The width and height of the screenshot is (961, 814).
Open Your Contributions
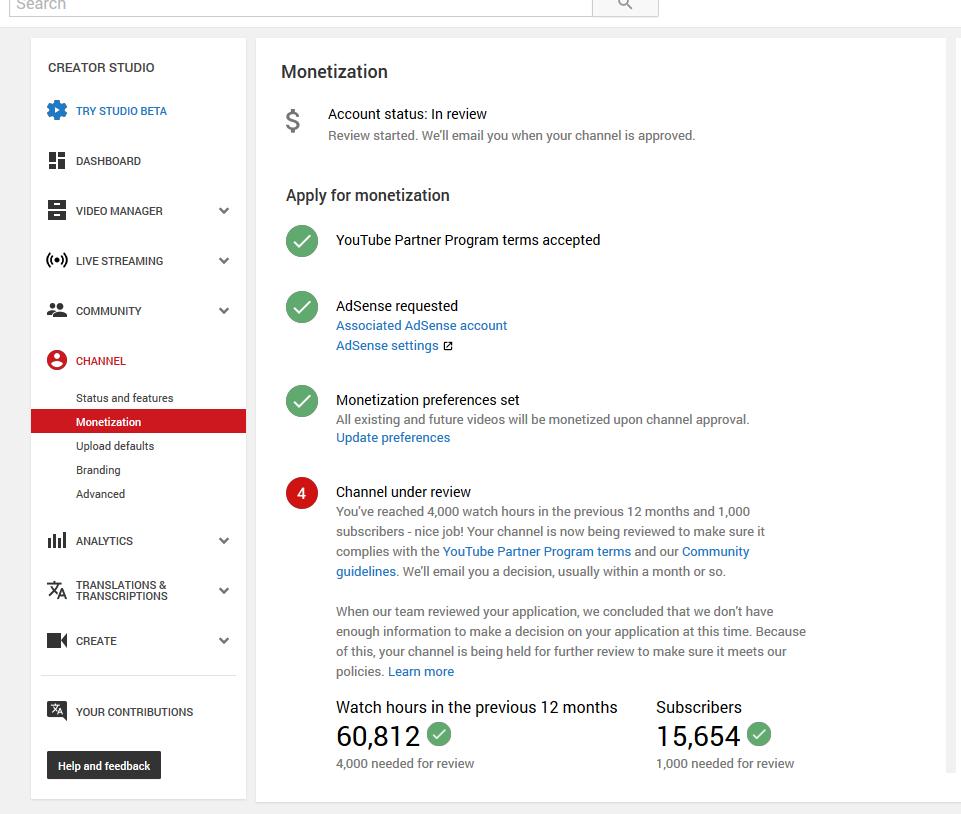tap(134, 712)
